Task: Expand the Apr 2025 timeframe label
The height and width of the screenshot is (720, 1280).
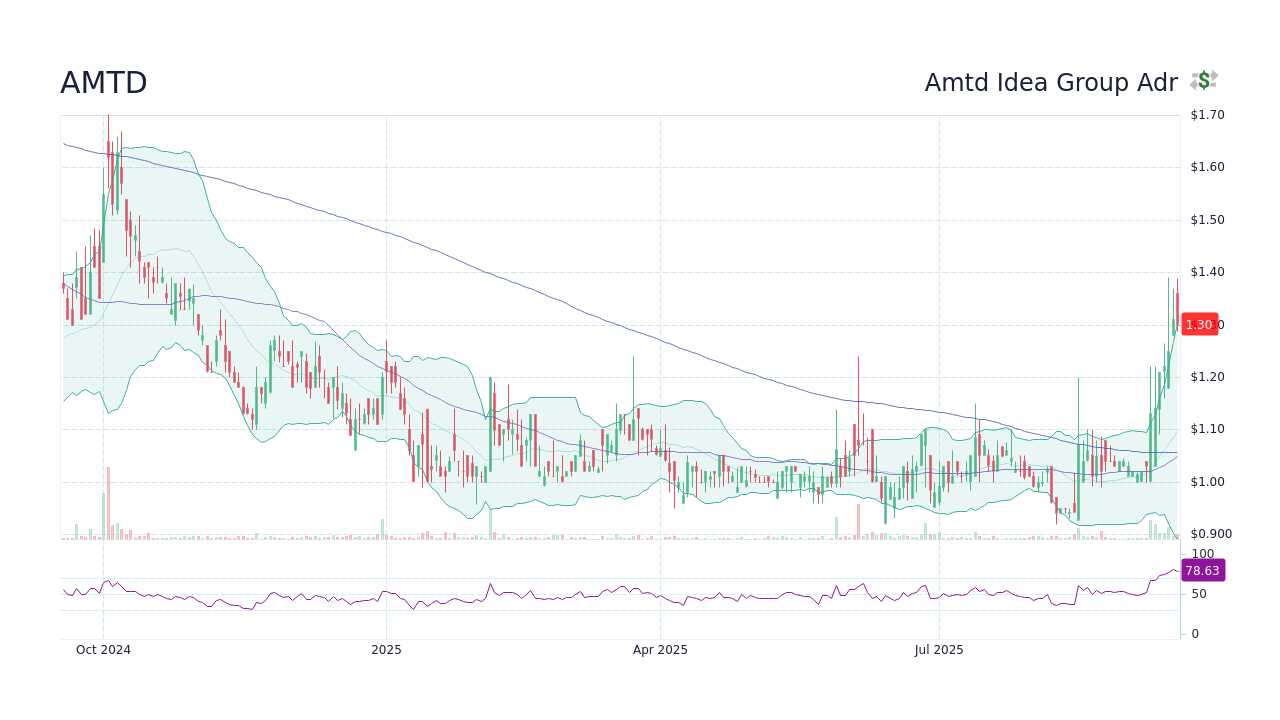Action: (660, 649)
